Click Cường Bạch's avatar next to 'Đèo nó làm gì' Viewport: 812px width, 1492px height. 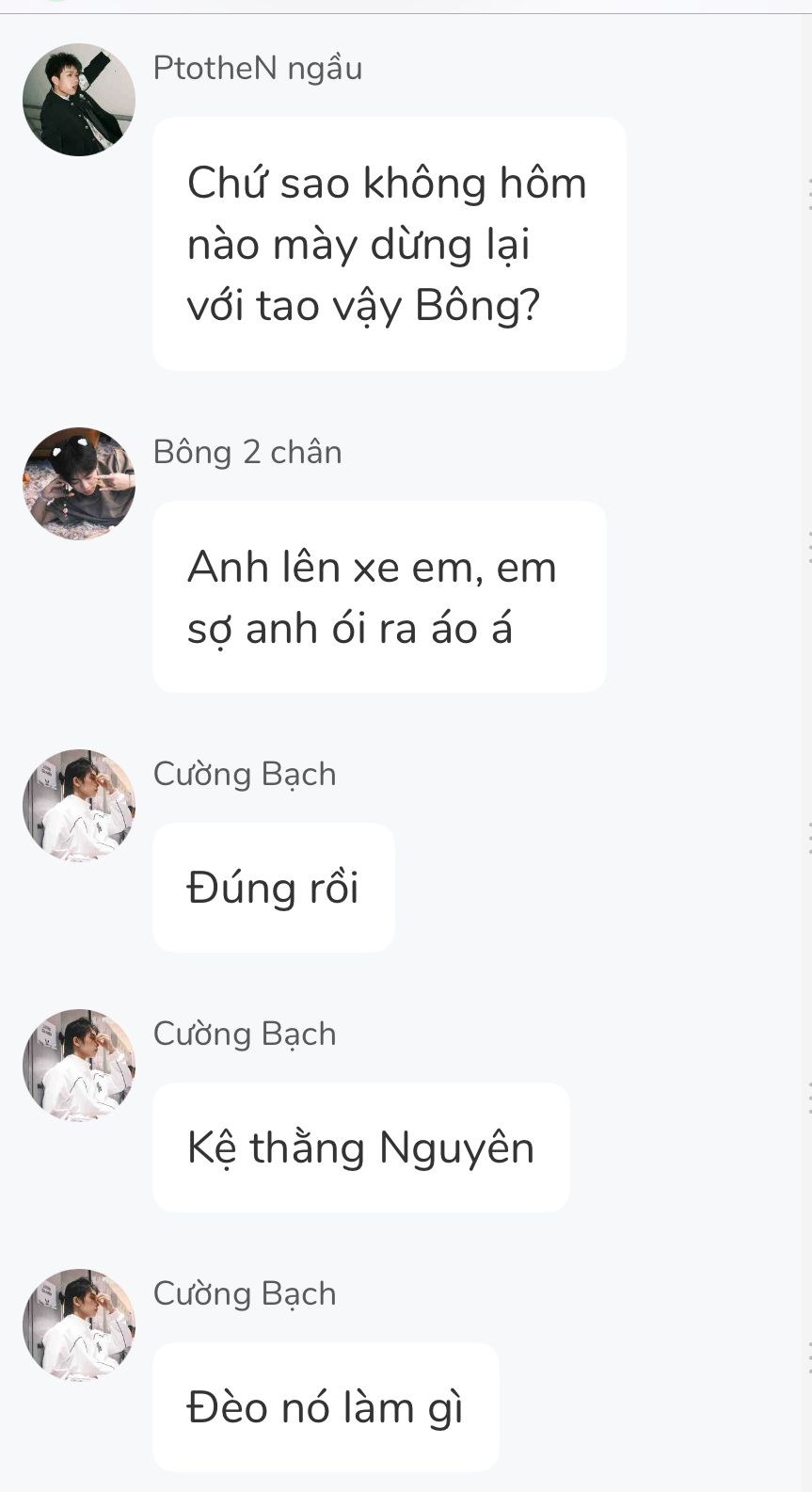pyautogui.click(x=79, y=1325)
